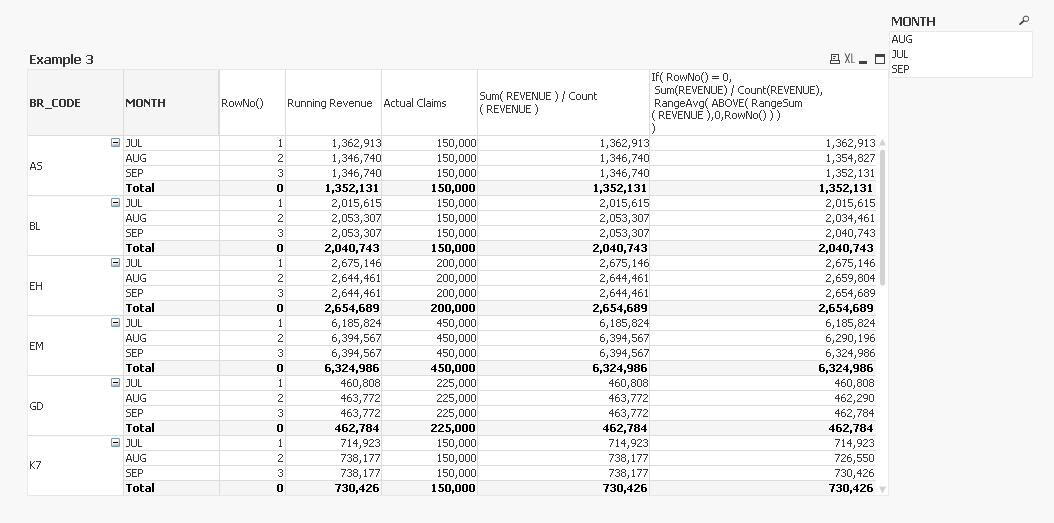Select SEP in the MONTH list box
Image resolution: width=1054 pixels, height=523 pixels.
click(960, 69)
